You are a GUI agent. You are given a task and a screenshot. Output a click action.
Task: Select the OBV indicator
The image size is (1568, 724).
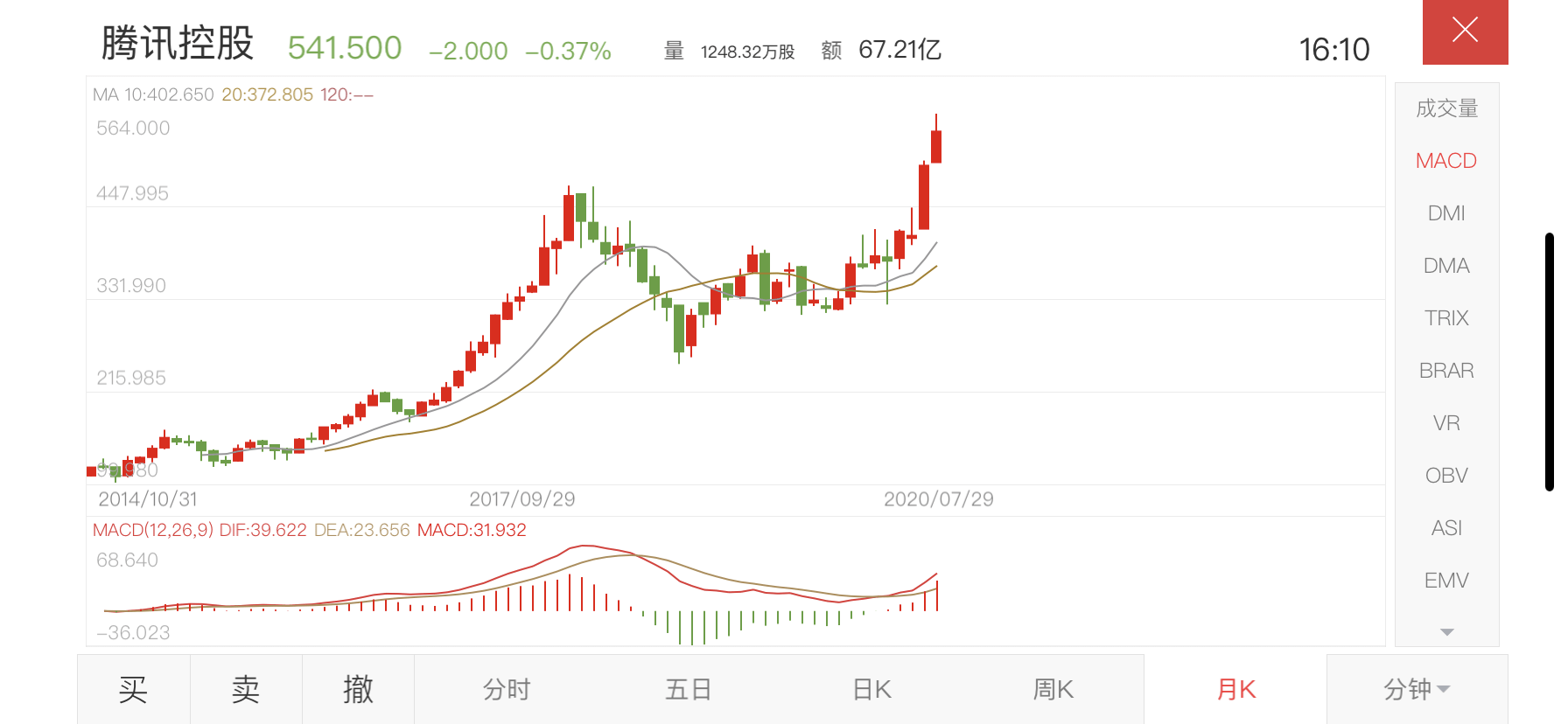1446,476
